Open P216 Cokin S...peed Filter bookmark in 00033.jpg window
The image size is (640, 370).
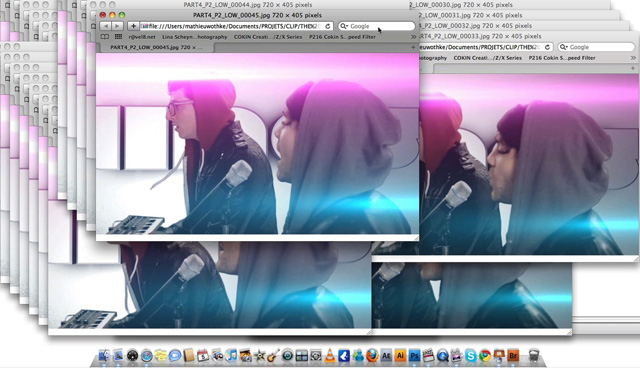click(562, 58)
